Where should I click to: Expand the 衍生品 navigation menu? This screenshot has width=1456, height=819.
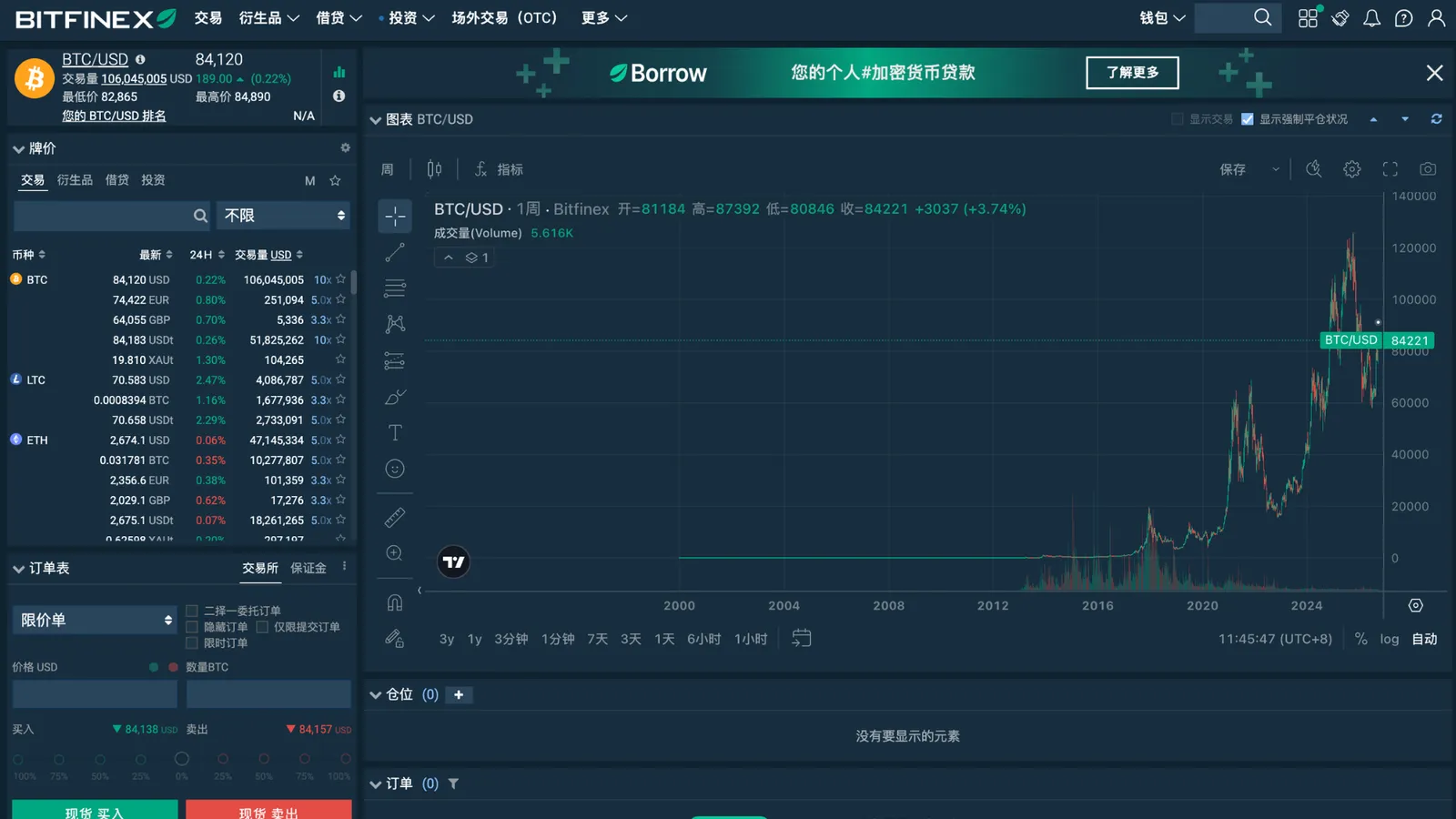pyautogui.click(x=268, y=18)
